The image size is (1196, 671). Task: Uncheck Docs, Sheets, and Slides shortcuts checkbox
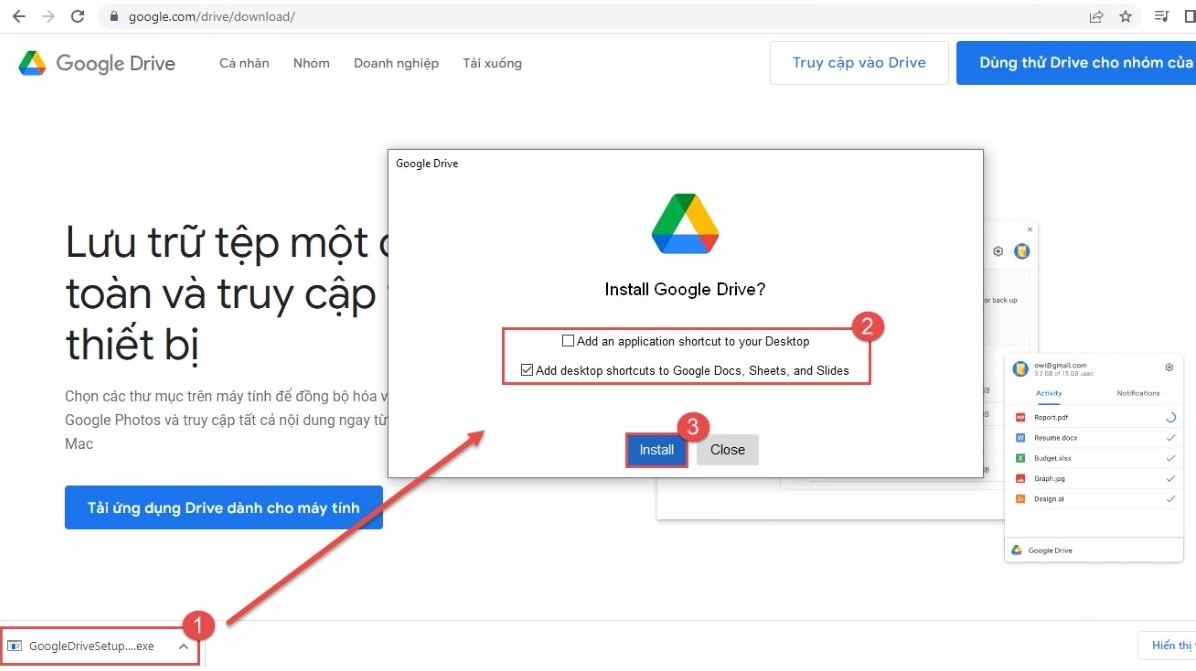[x=527, y=370]
